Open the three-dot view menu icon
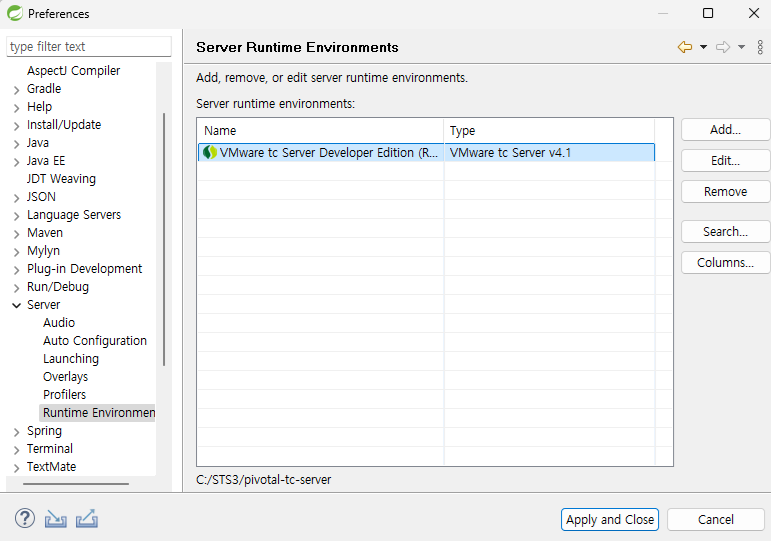Screen dimensions: 771x541 760,47
